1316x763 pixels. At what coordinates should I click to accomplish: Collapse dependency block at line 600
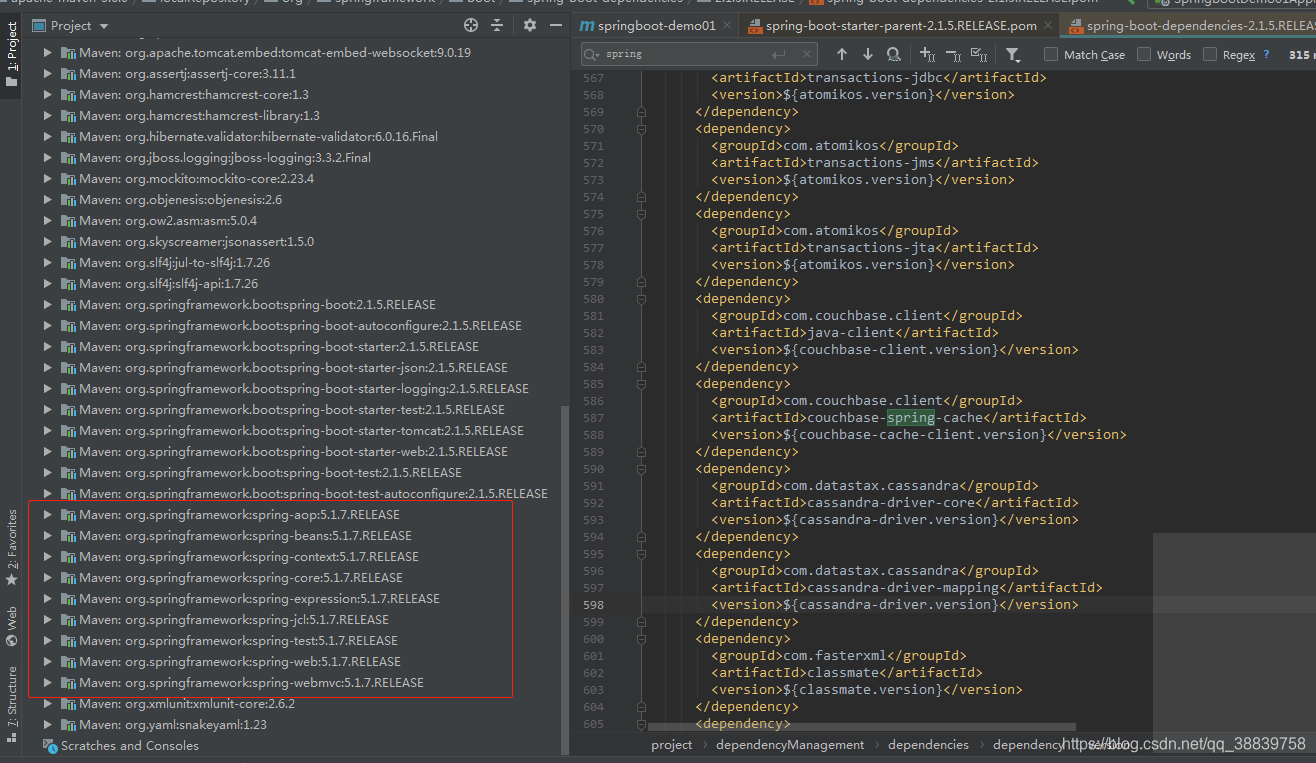pos(641,639)
